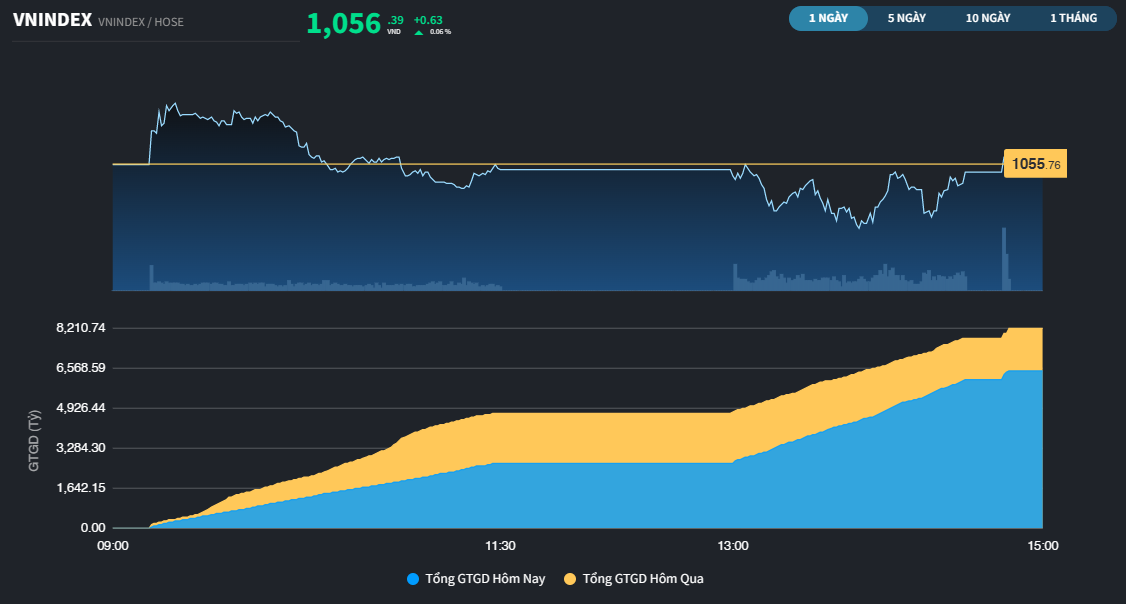
Task: Click the 09:00 time axis label
Action: [113, 546]
